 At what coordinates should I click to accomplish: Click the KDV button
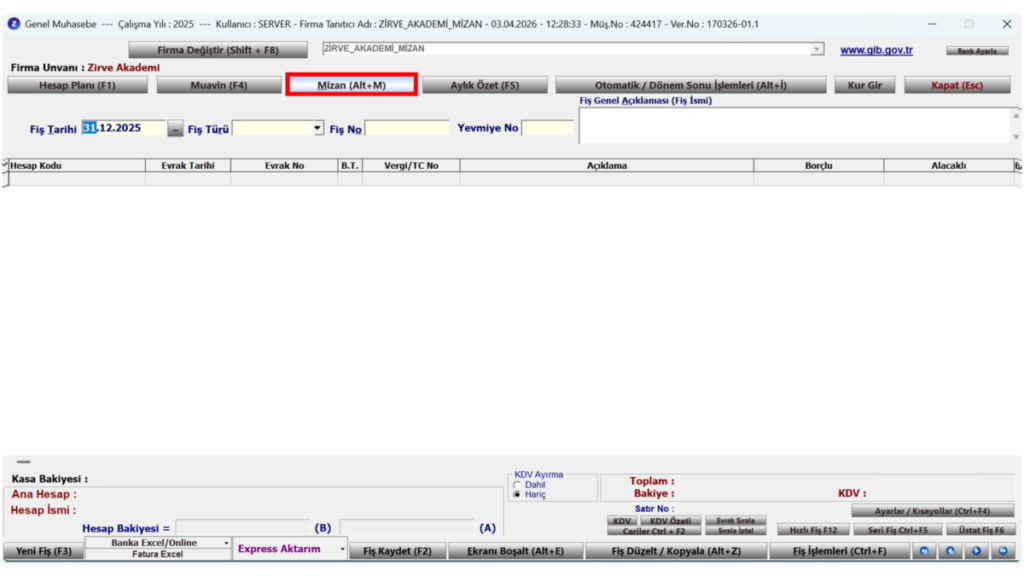[622, 521]
